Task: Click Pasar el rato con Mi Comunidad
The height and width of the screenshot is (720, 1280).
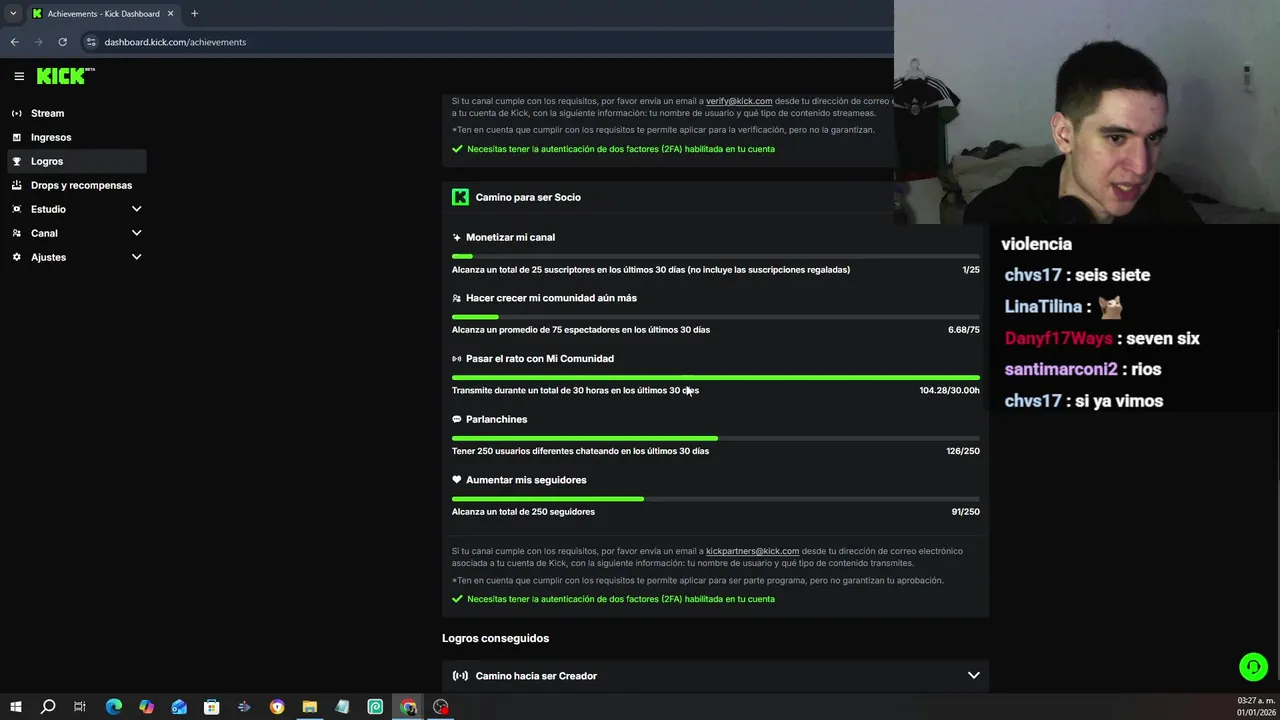Action: pyautogui.click(x=540, y=358)
